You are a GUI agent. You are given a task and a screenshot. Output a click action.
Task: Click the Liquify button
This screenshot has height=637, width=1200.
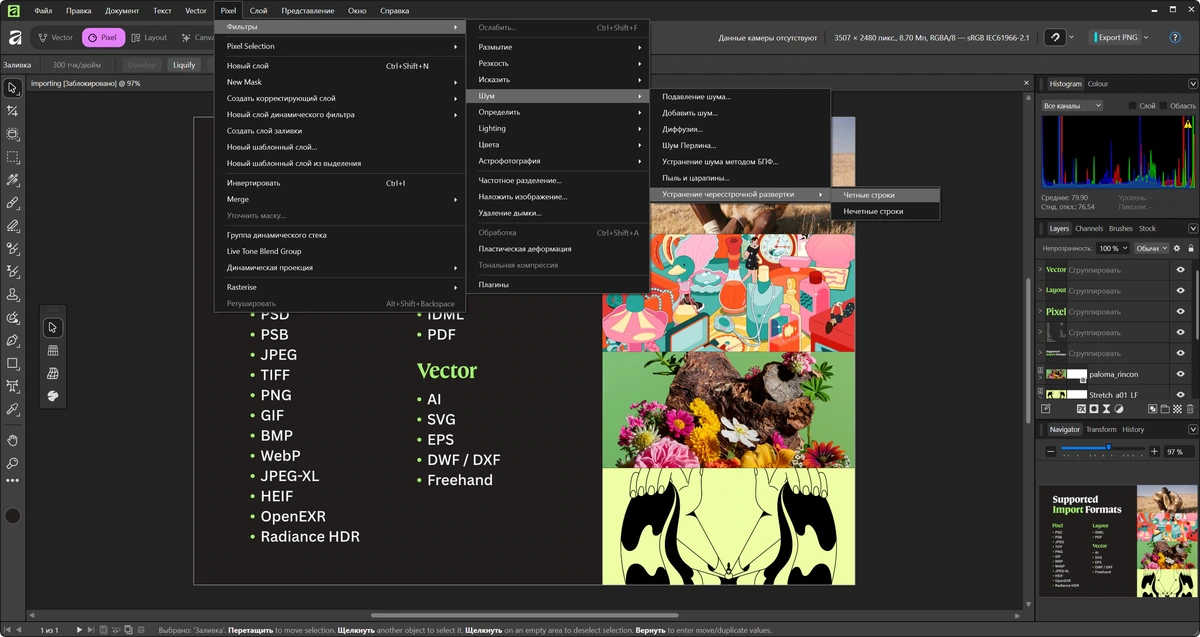[184, 65]
